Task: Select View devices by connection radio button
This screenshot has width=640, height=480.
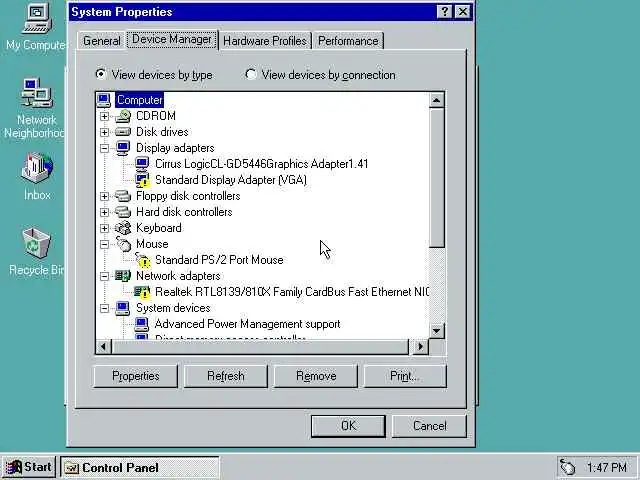Action: pyautogui.click(x=251, y=74)
